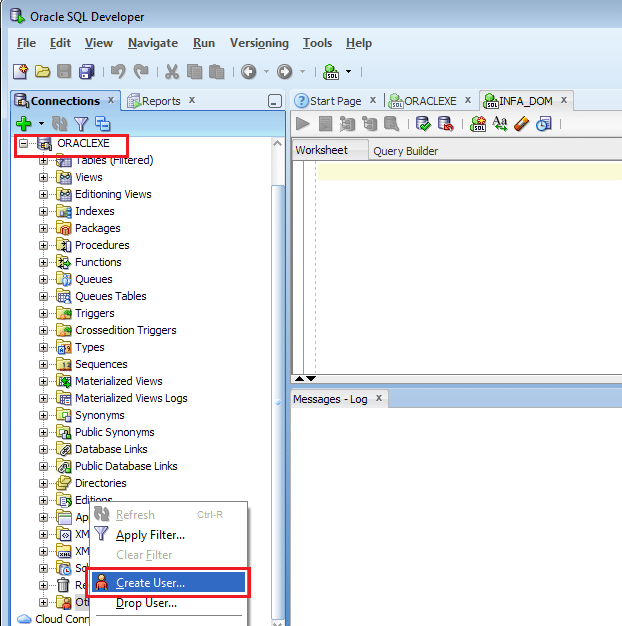Close the Reports panel tab
Screen dimensions: 622x626
[x=192, y=100]
